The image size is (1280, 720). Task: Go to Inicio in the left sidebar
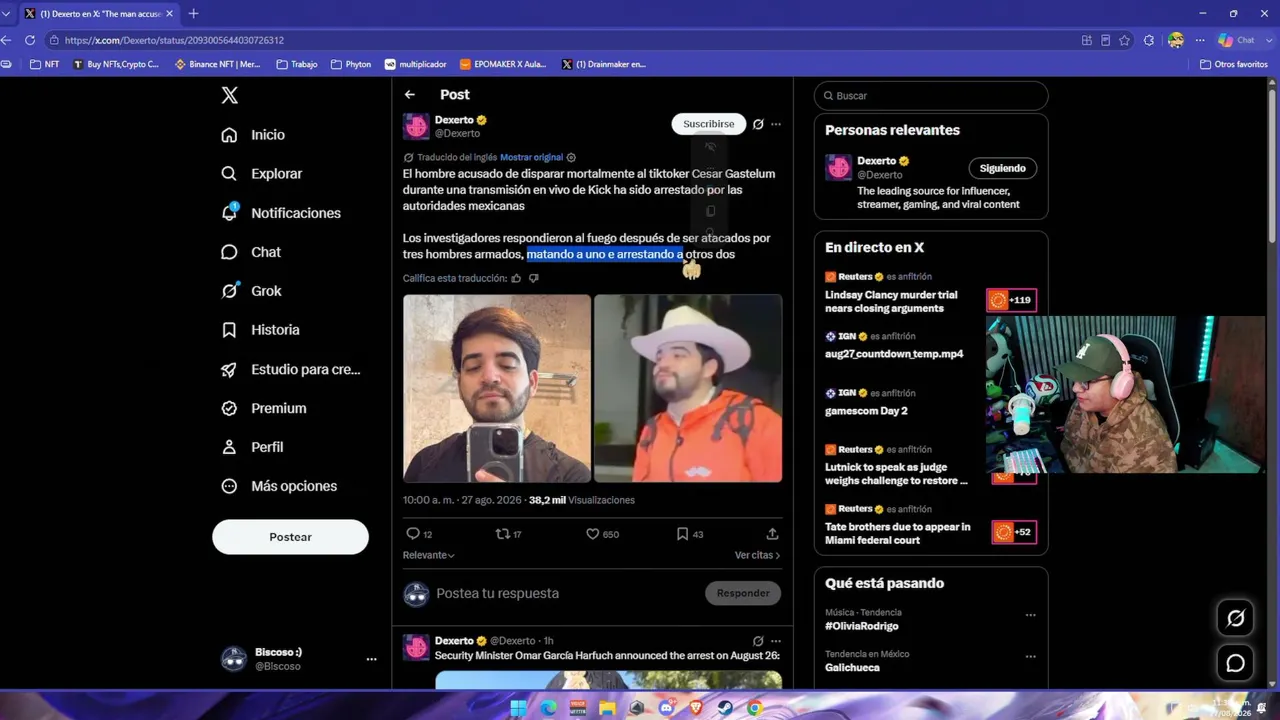click(254, 135)
